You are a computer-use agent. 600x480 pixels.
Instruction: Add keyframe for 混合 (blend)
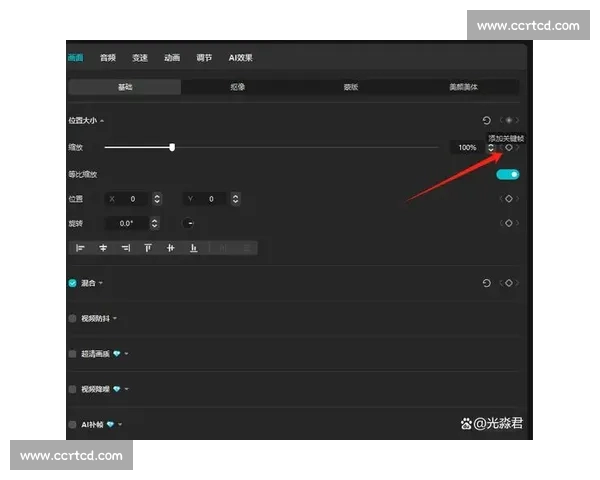click(x=509, y=283)
